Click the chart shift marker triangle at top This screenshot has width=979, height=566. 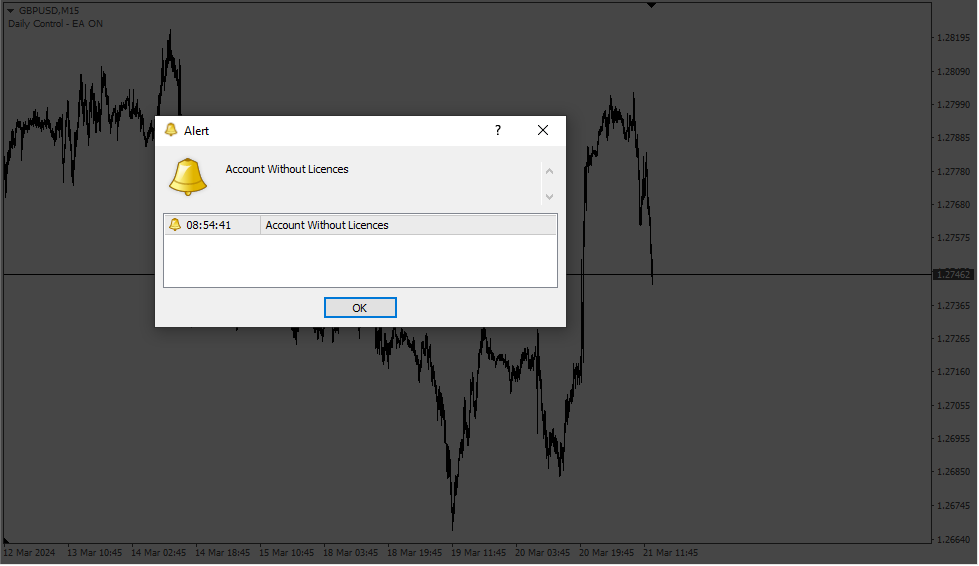651,5
